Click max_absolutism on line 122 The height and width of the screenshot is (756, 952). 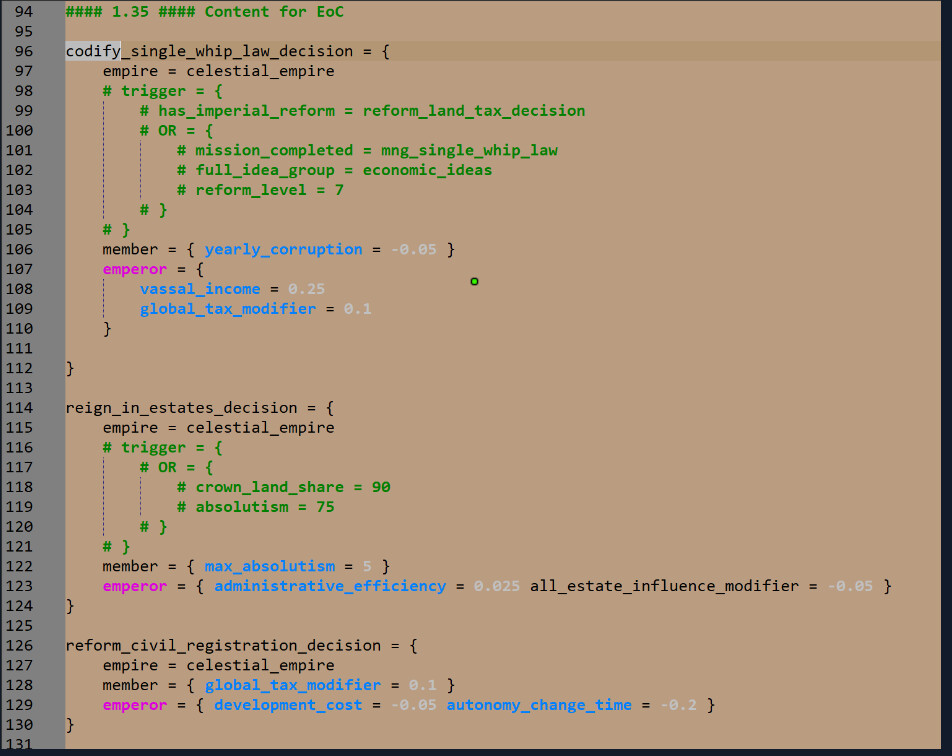click(270, 567)
